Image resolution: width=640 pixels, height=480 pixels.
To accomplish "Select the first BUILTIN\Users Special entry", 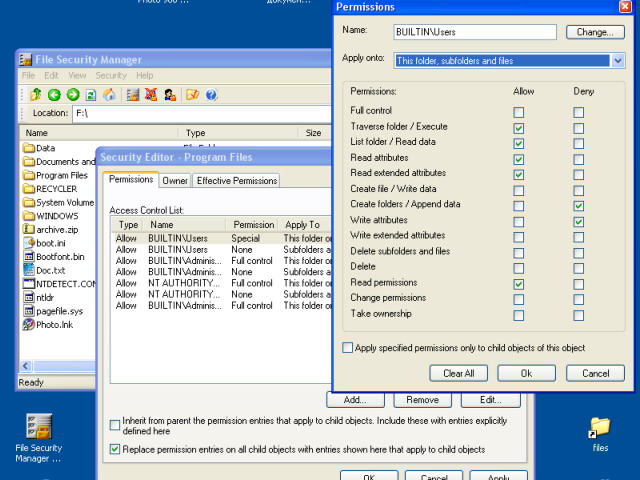I will [200, 238].
